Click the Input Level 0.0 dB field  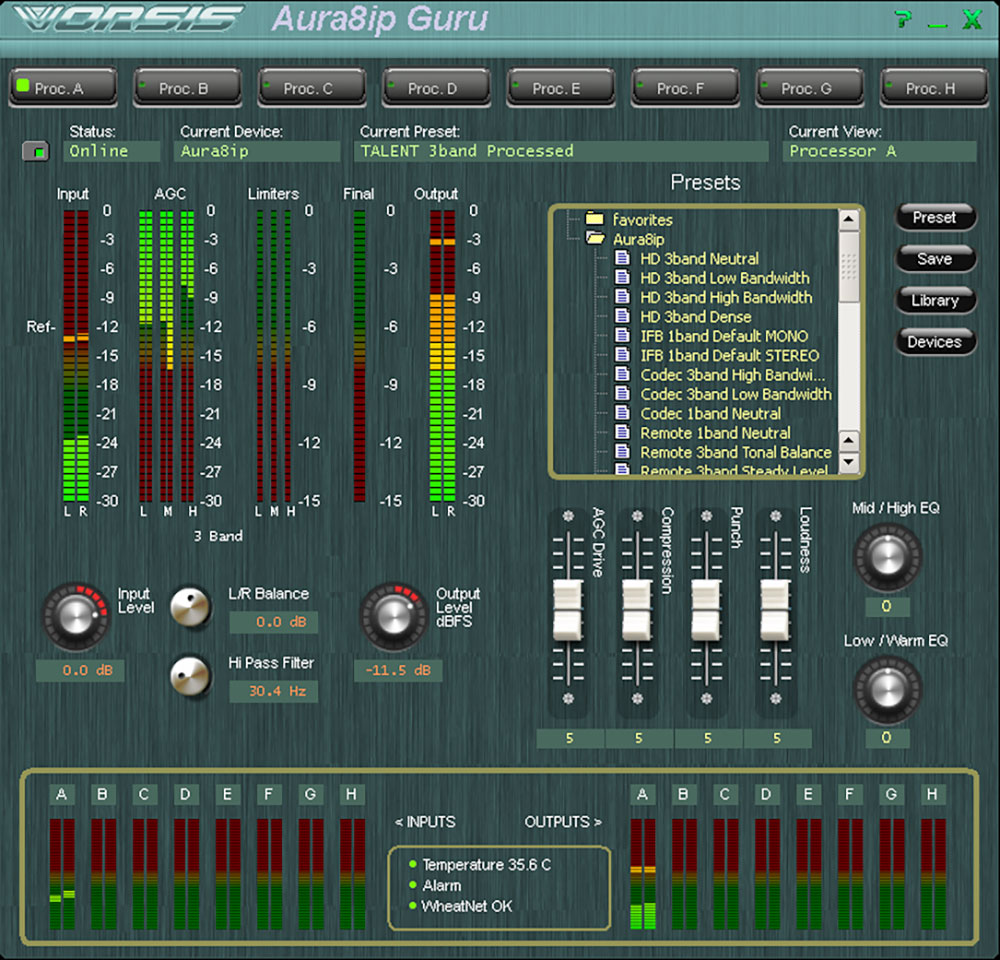[x=80, y=670]
